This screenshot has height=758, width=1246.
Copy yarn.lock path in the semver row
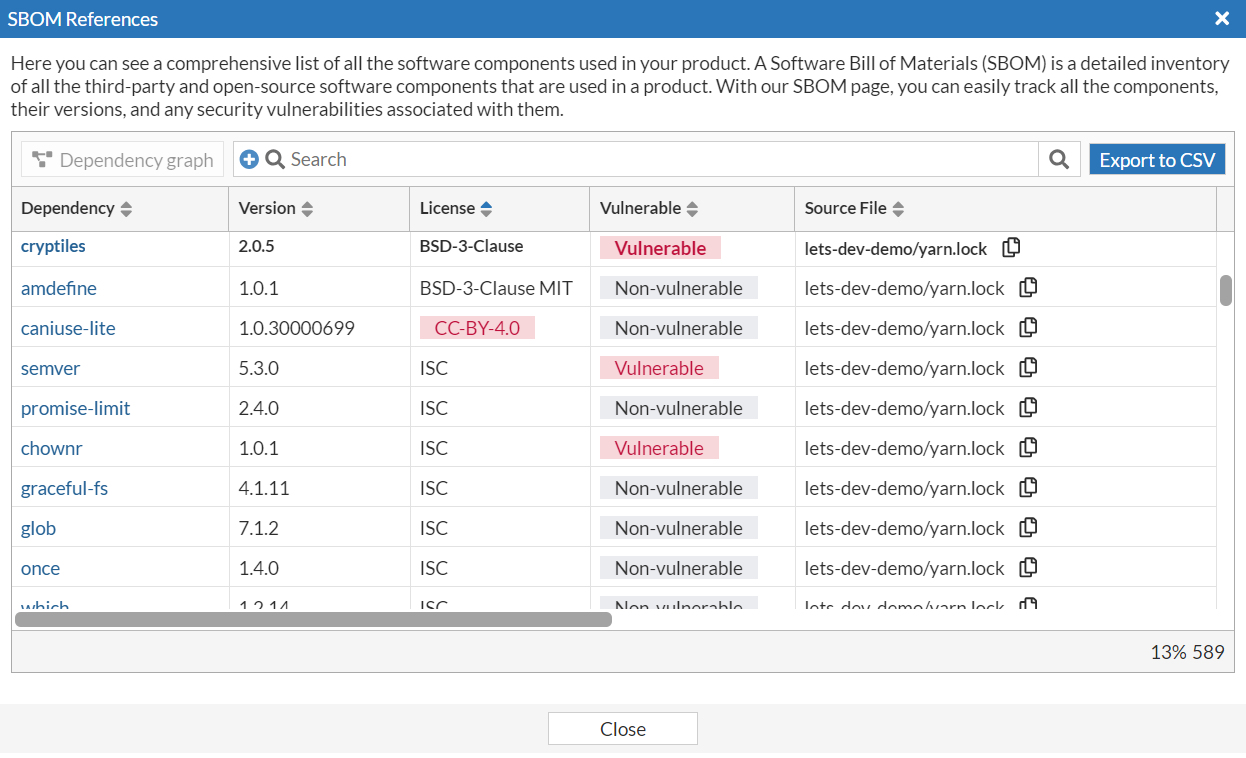(x=1027, y=367)
